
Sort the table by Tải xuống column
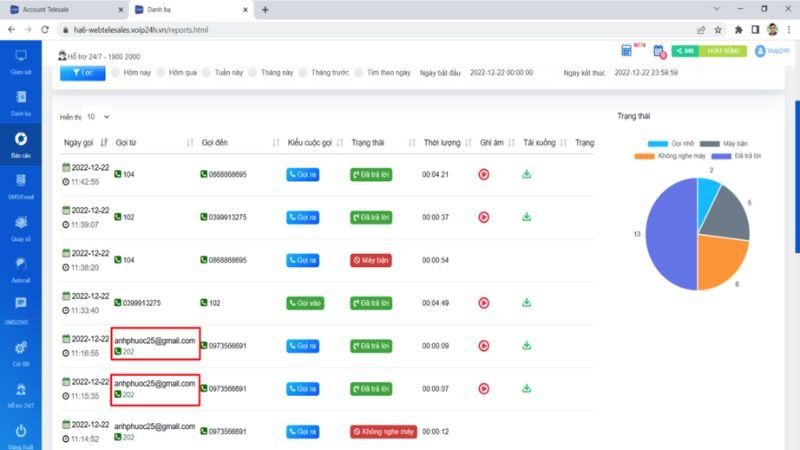click(x=564, y=143)
